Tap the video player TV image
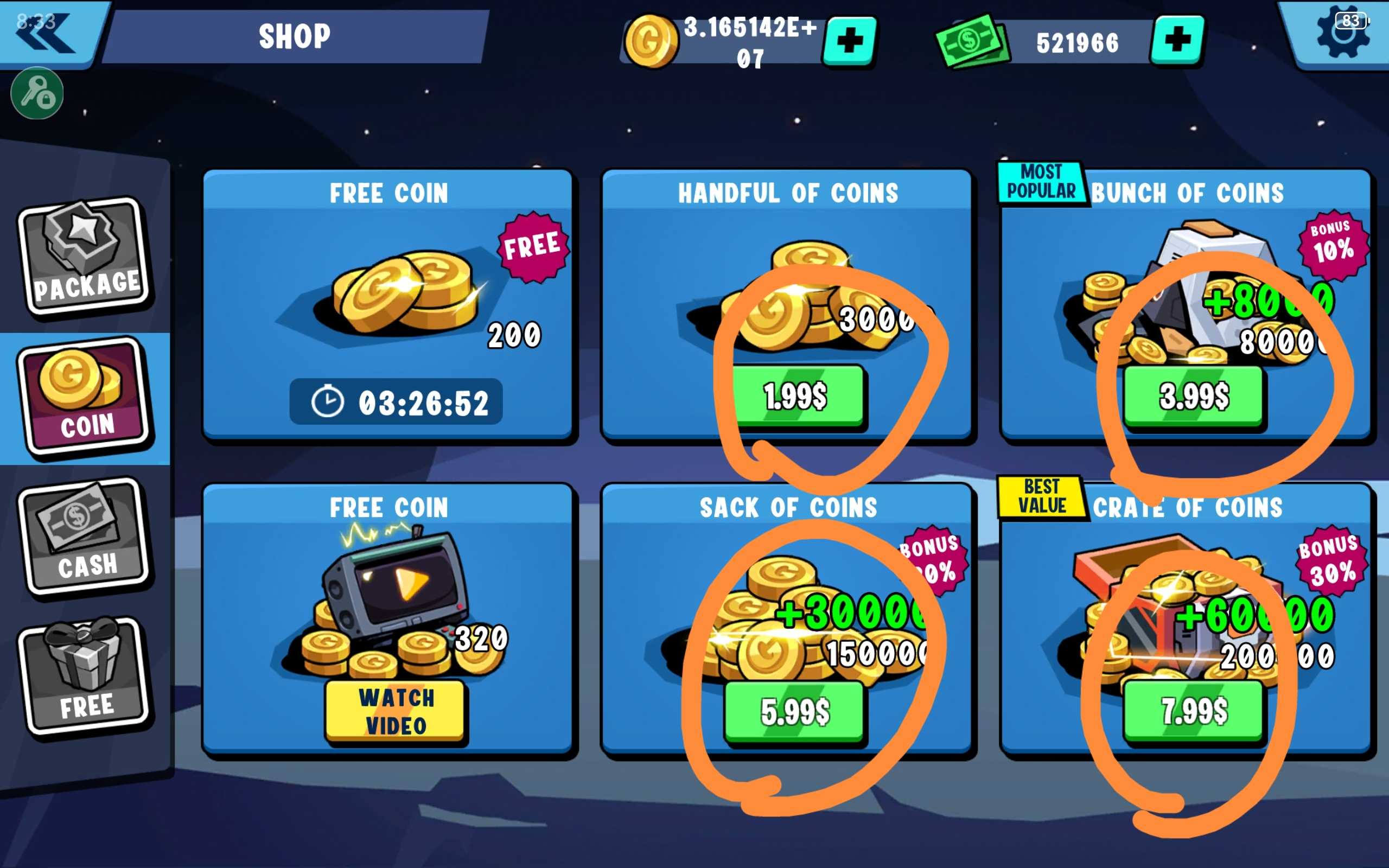 (396, 583)
